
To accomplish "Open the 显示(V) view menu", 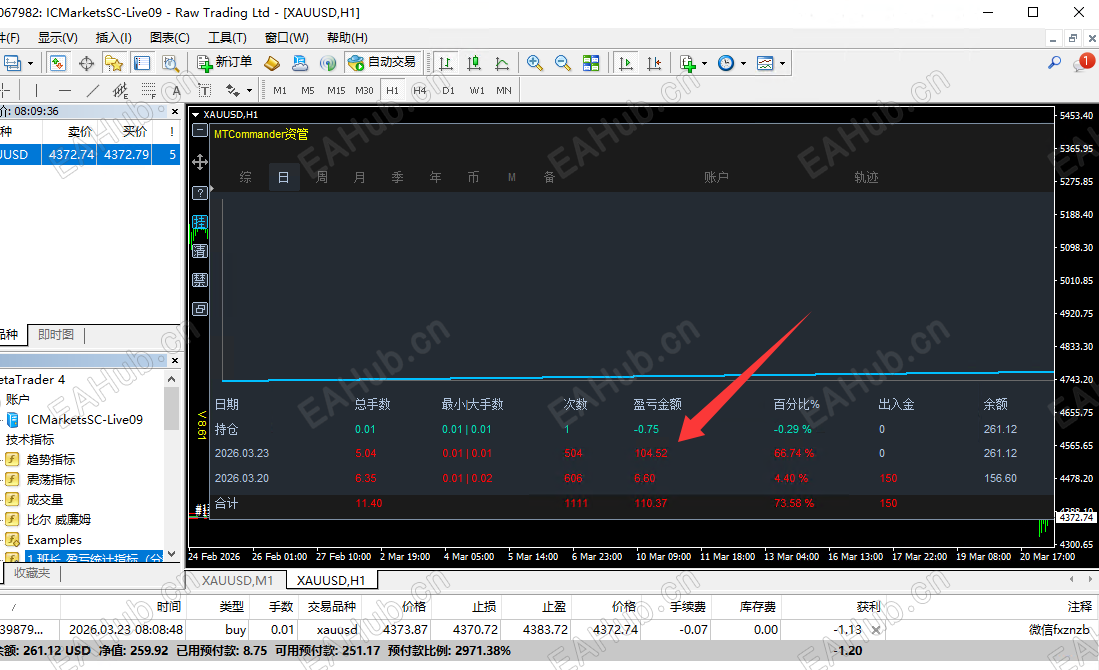I will [57, 38].
